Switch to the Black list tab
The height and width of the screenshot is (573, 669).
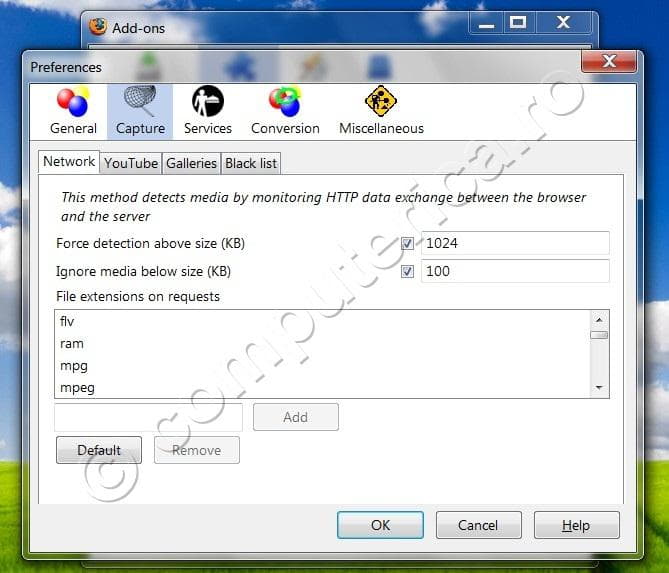tap(251, 163)
